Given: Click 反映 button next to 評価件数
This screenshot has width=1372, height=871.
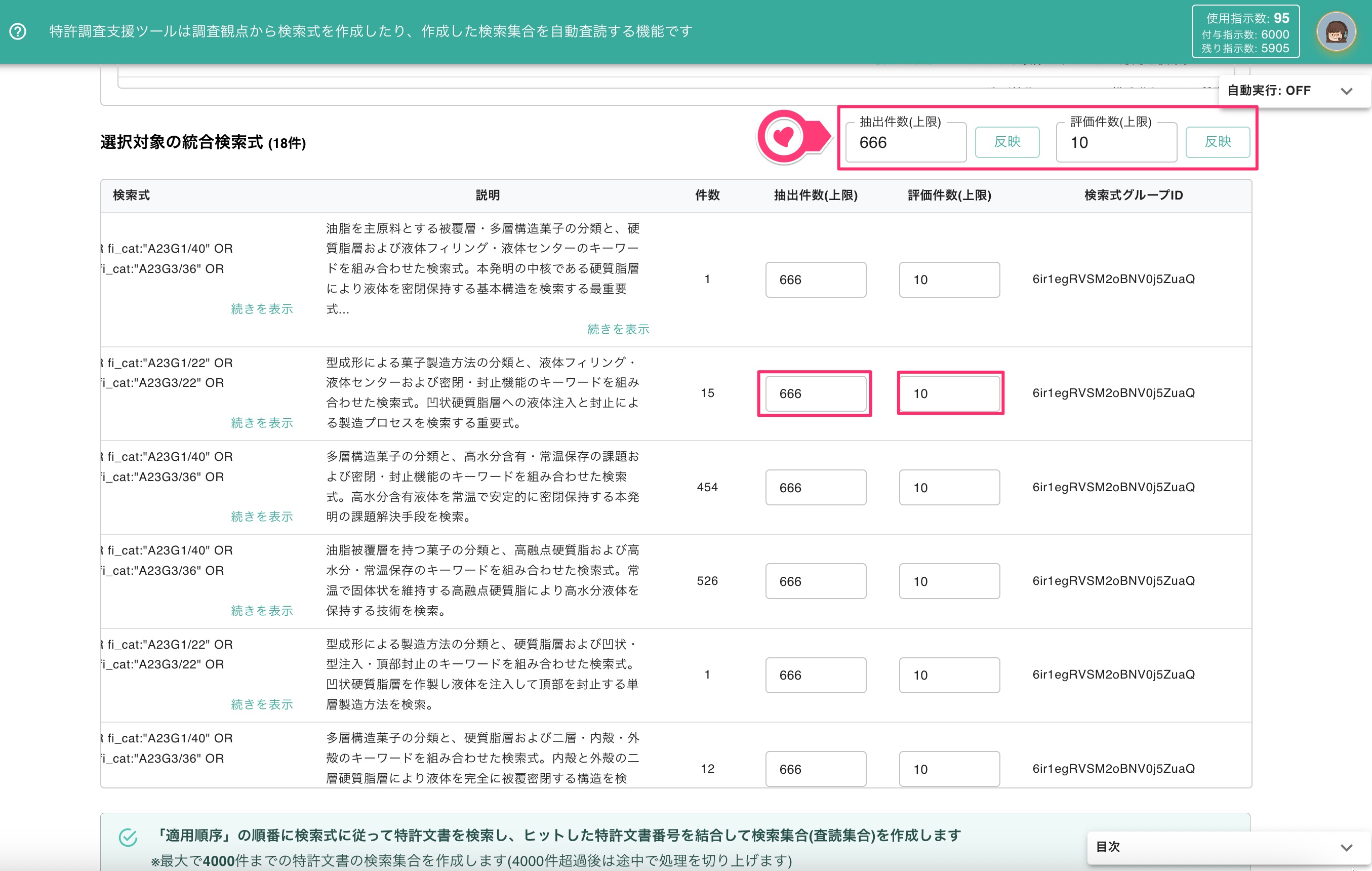Looking at the screenshot, I should click(x=1218, y=142).
